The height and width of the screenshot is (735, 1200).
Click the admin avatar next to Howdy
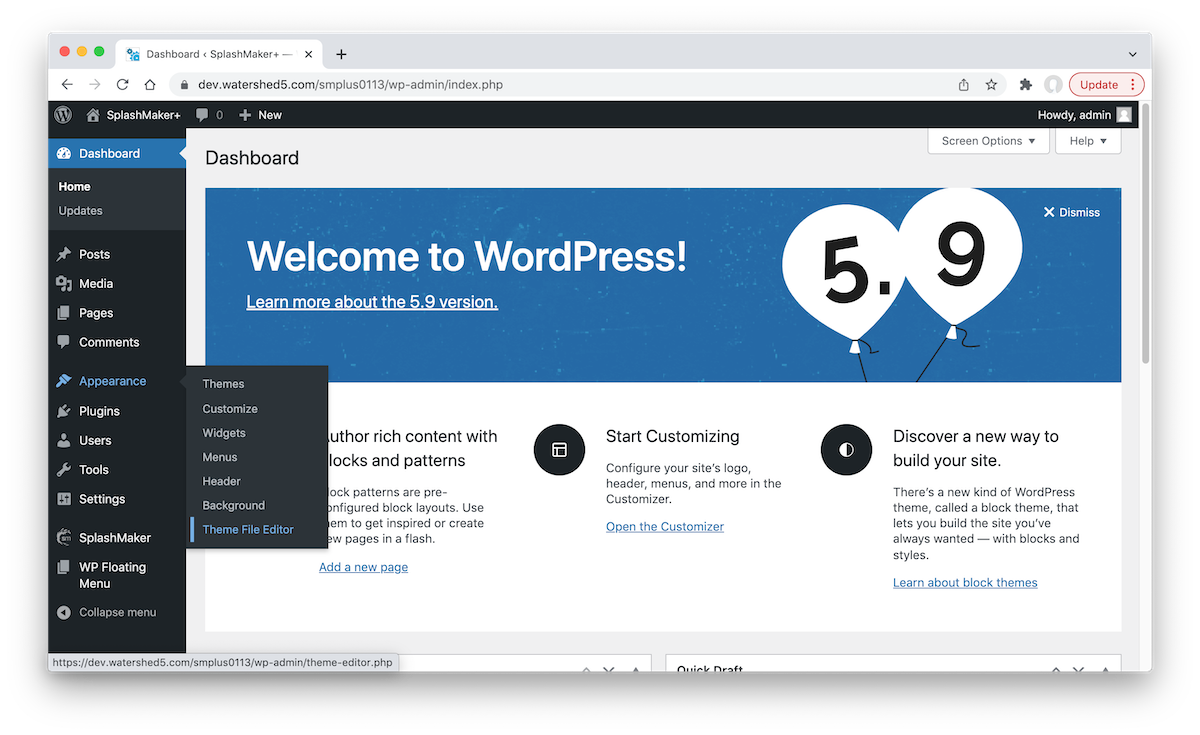[x=1124, y=115]
